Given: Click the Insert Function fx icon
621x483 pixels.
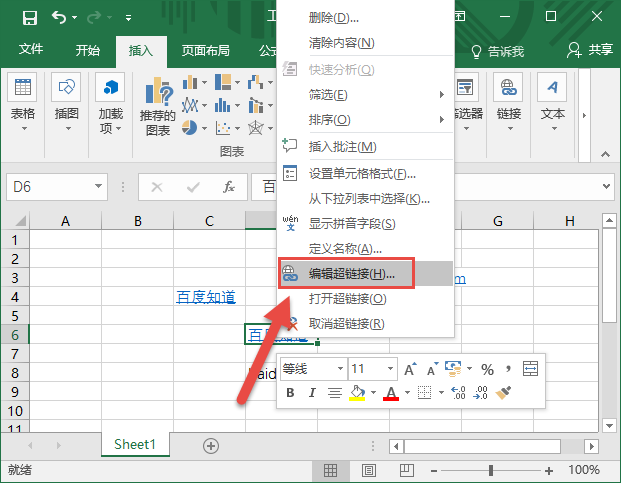Looking at the screenshot, I should [229, 187].
